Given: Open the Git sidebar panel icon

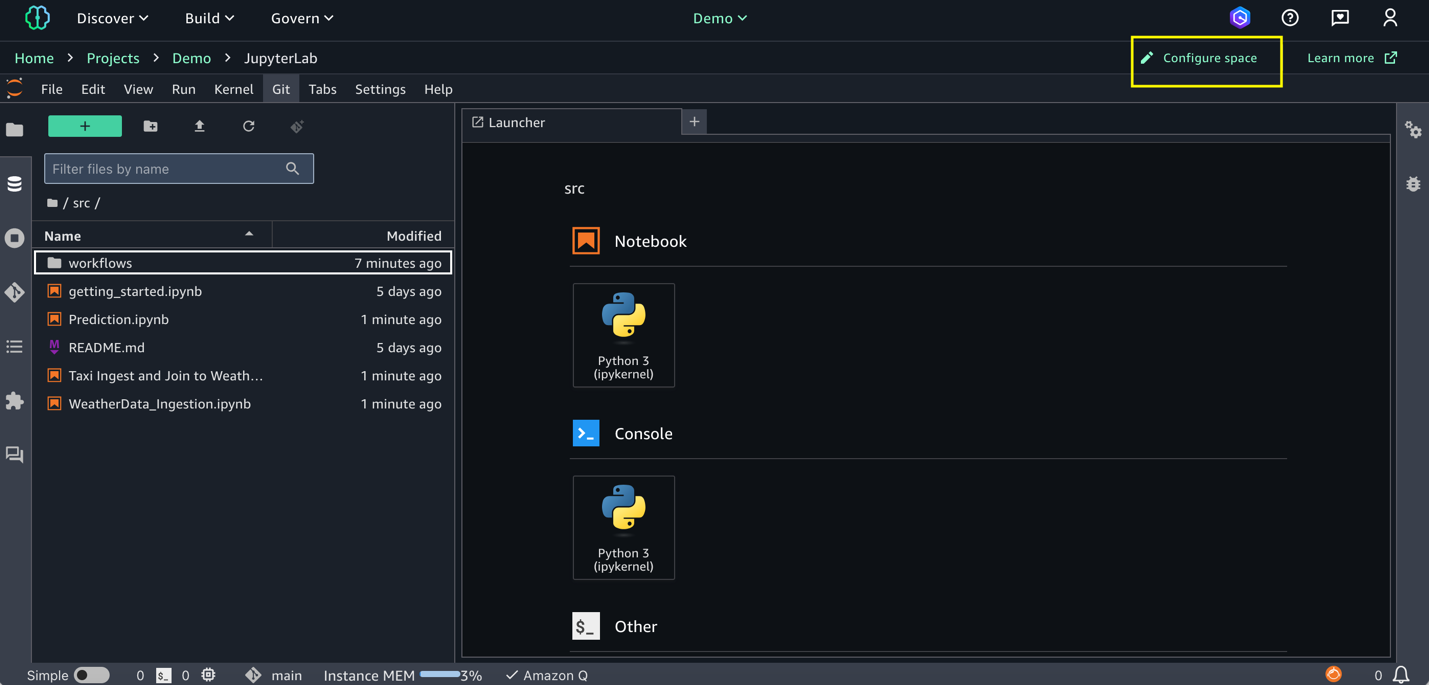Looking at the screenshot, I should pos(14,292).
